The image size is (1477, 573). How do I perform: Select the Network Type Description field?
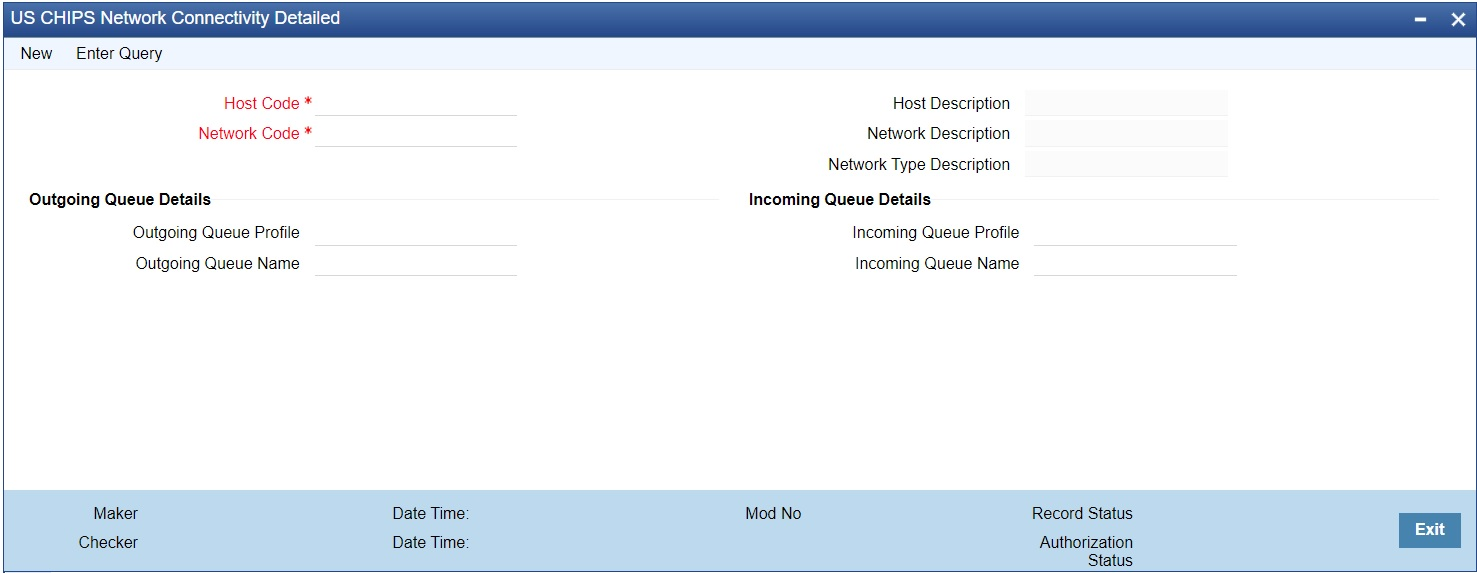click(x=1126, y=164)
